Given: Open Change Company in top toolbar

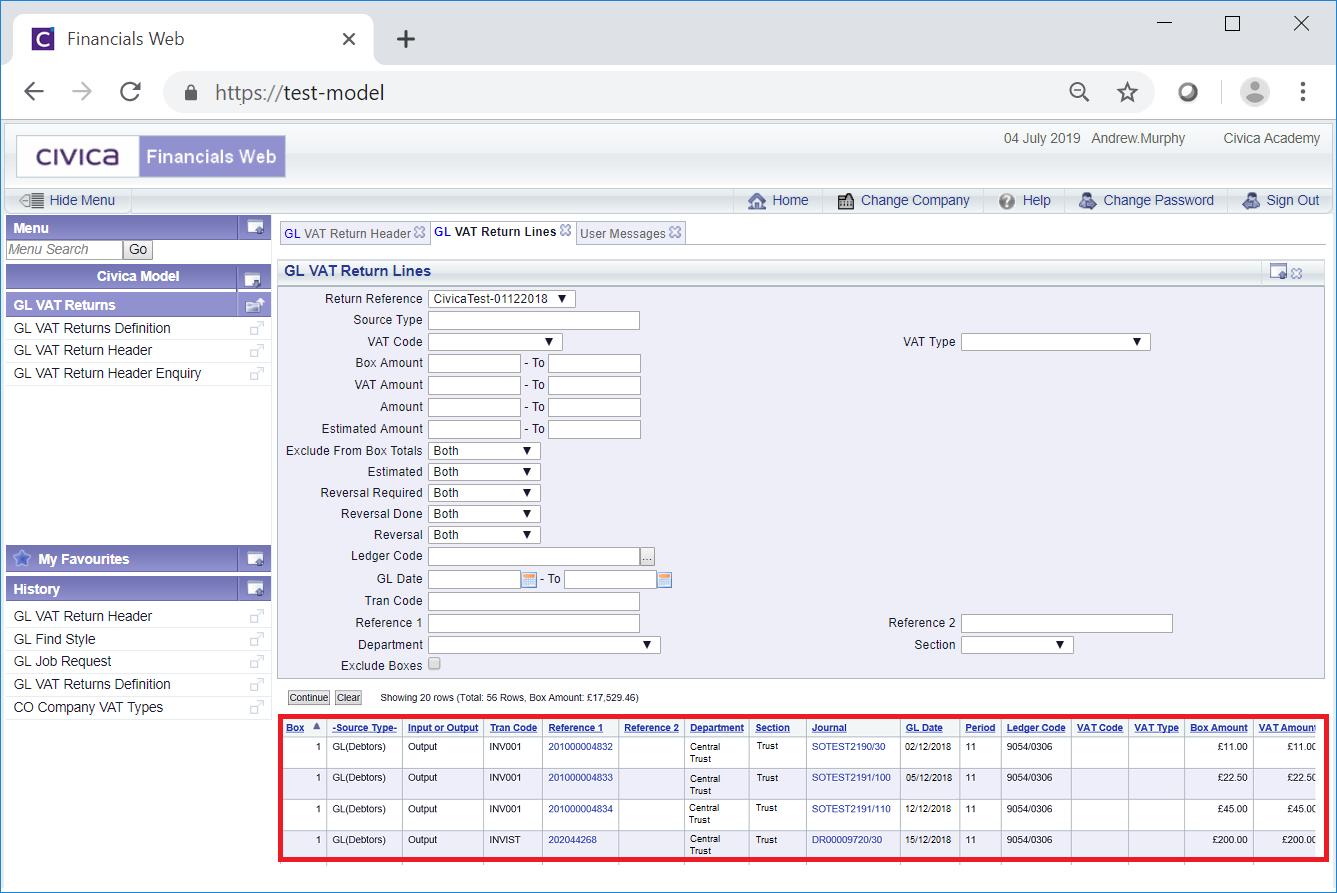Looking at the screenshot, I should [x=903, y=200].
